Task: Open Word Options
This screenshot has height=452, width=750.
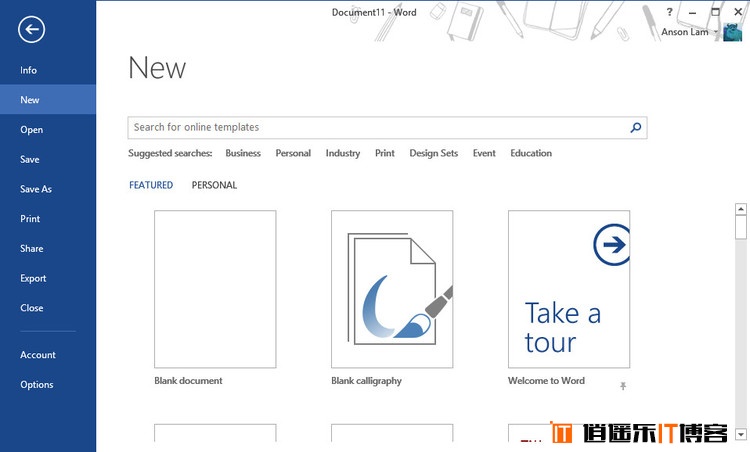Action: tap(37, 384)
